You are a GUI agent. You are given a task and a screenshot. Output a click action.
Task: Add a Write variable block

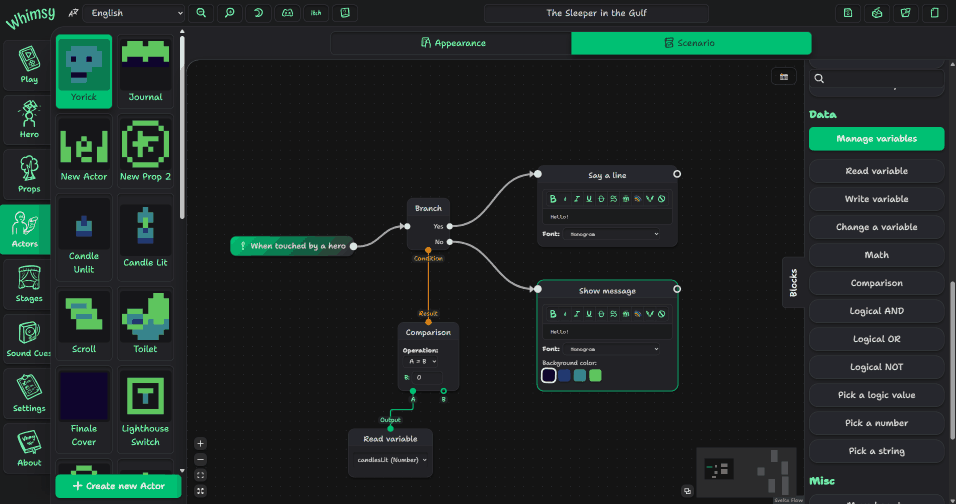(x=876, y=199)
